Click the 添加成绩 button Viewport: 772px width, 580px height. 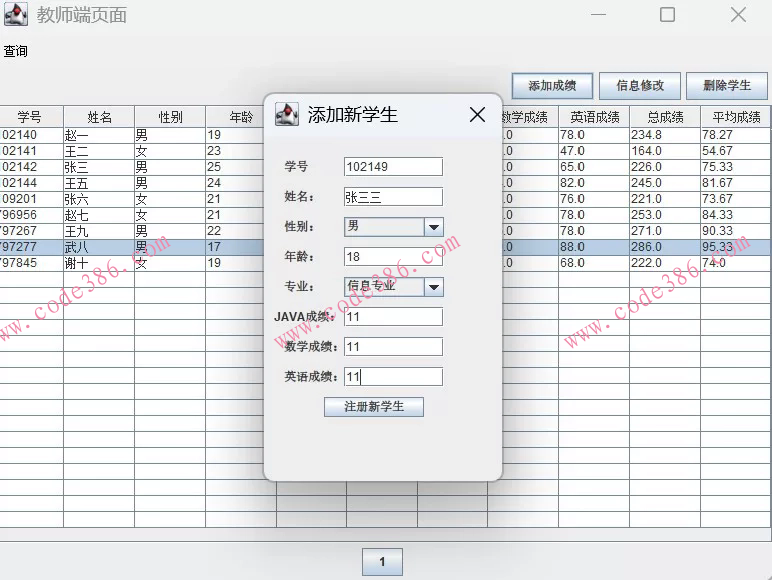coord(552,86)
